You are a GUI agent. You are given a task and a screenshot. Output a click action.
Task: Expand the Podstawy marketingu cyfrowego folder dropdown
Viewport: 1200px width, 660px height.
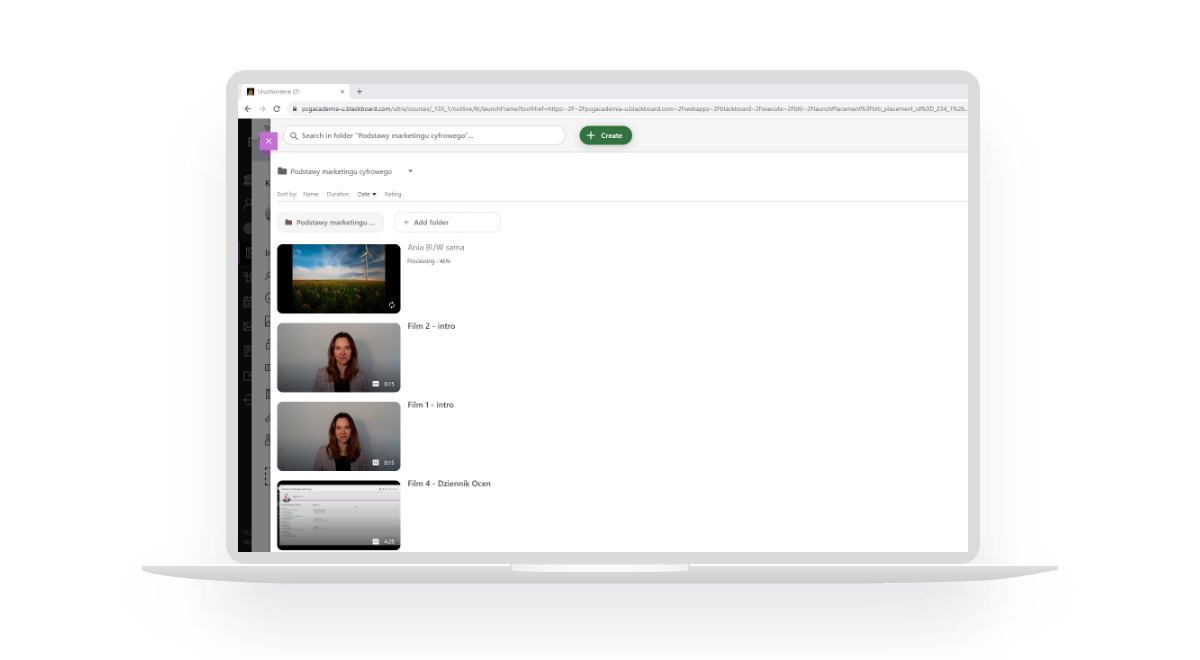coord(410,171)
